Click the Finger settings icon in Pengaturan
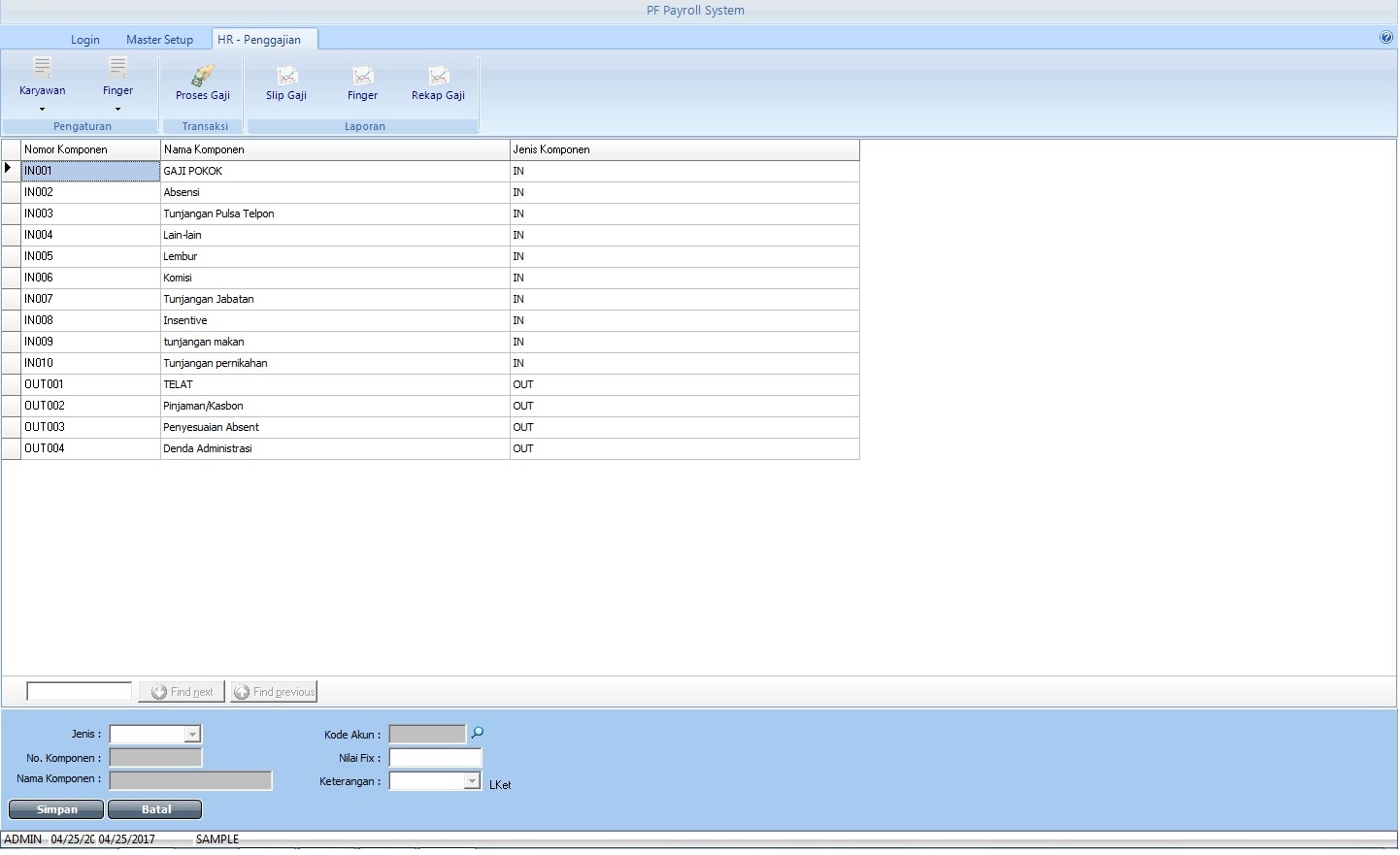This screenshot has width=1400, height=855. pyautogui.click(x=117, y=68)
